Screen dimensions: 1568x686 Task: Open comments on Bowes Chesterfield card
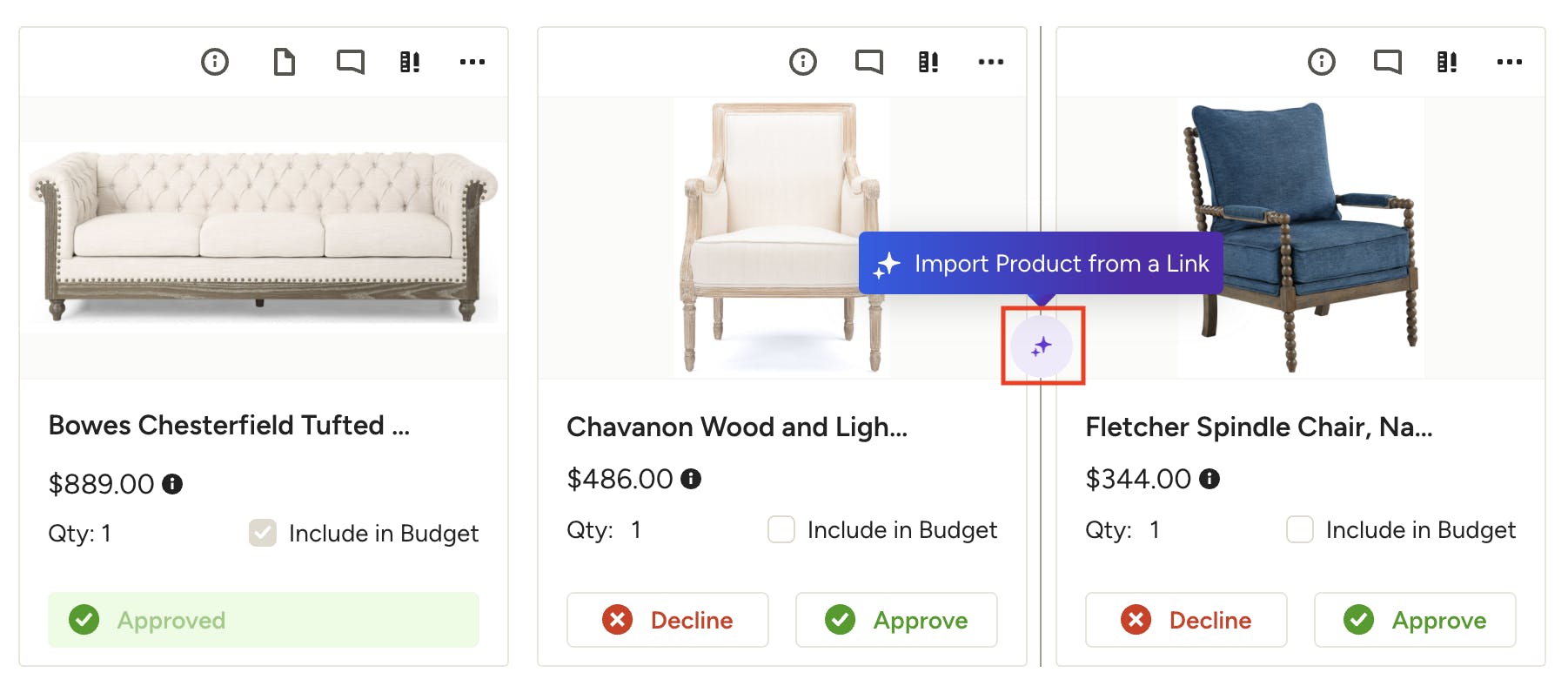(351, 62)
